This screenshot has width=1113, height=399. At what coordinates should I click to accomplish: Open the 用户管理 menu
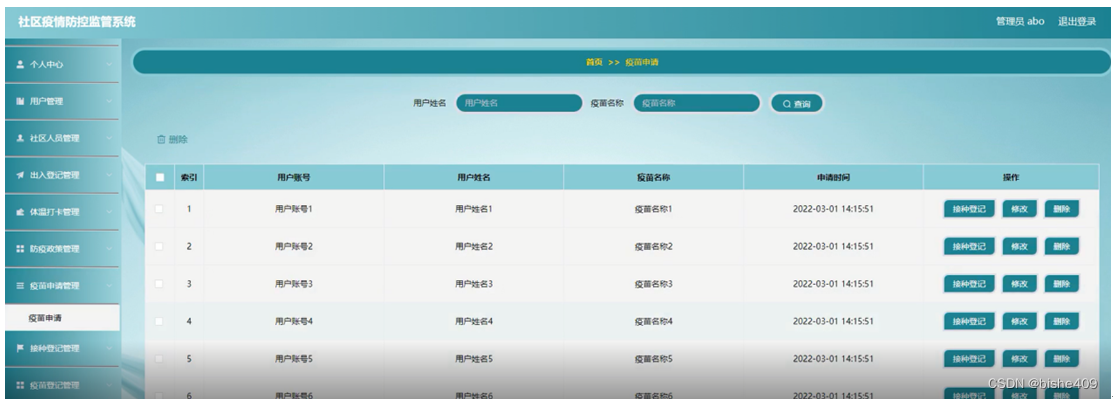(x=62, y=102)
